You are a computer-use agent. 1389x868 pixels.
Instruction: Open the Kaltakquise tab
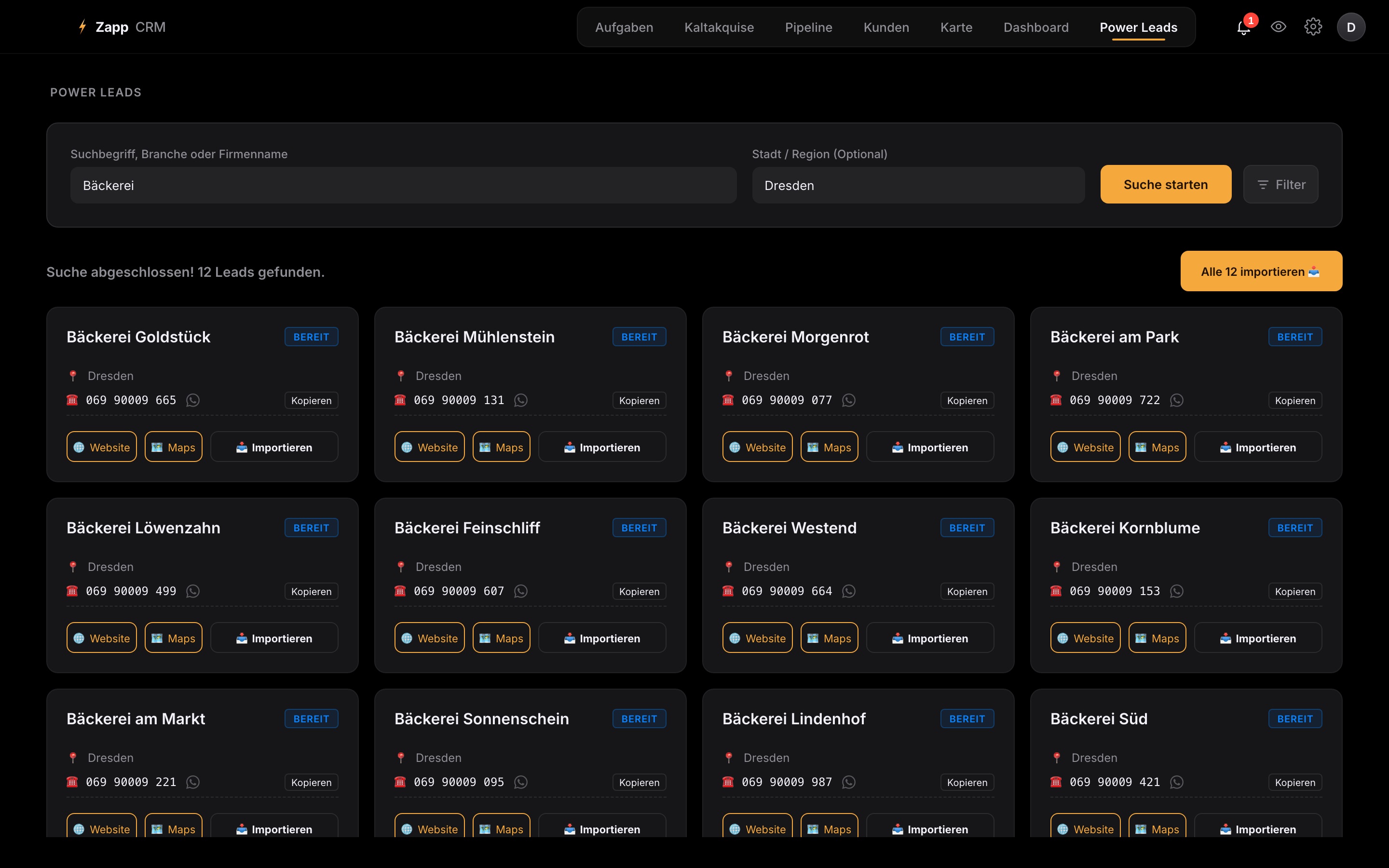[719, 27]
